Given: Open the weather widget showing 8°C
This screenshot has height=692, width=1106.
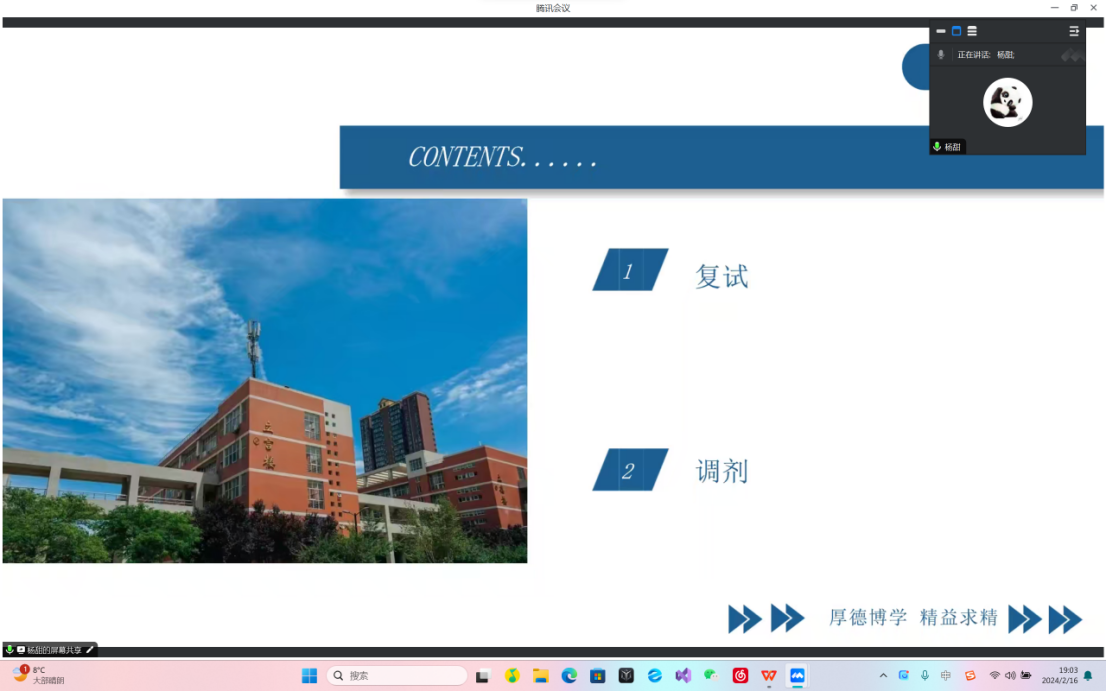Looking at the screenshot, I should point(38,675).
